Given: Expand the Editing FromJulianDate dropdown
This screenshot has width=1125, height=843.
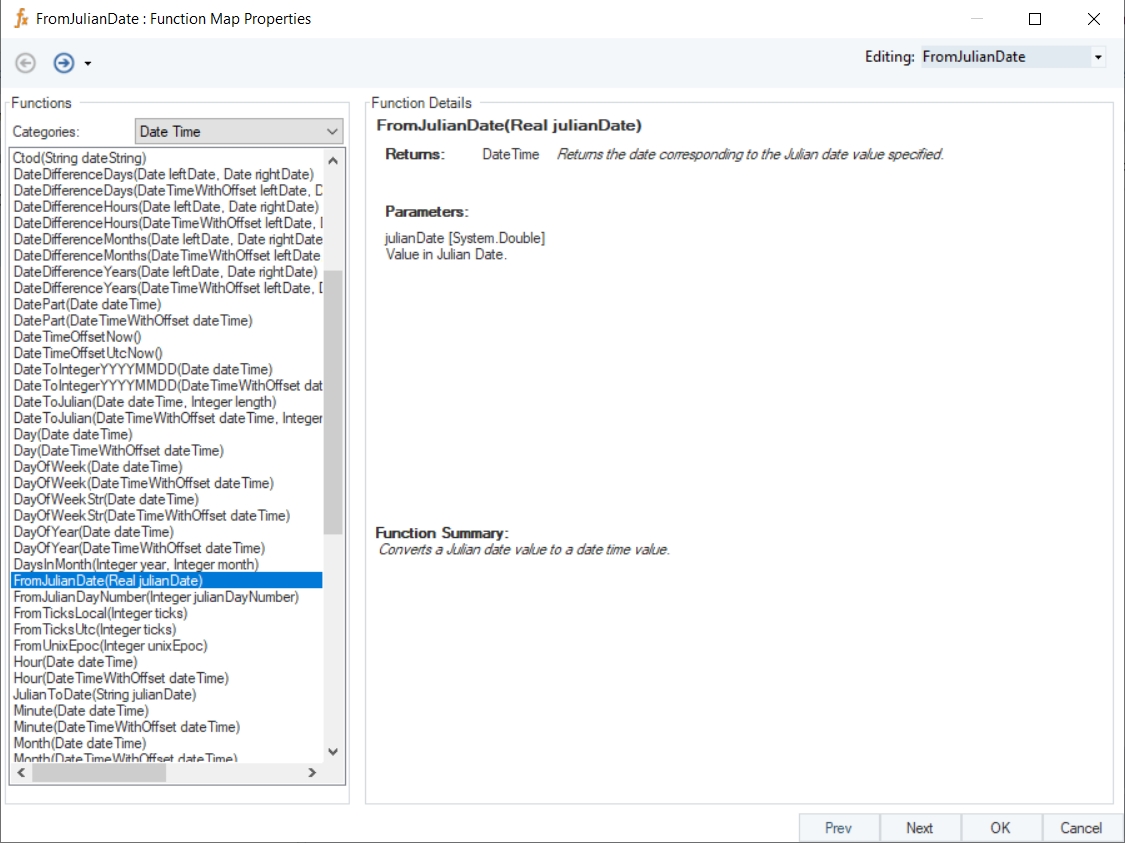Looking at the screenshot, I should click(1098, 57).
